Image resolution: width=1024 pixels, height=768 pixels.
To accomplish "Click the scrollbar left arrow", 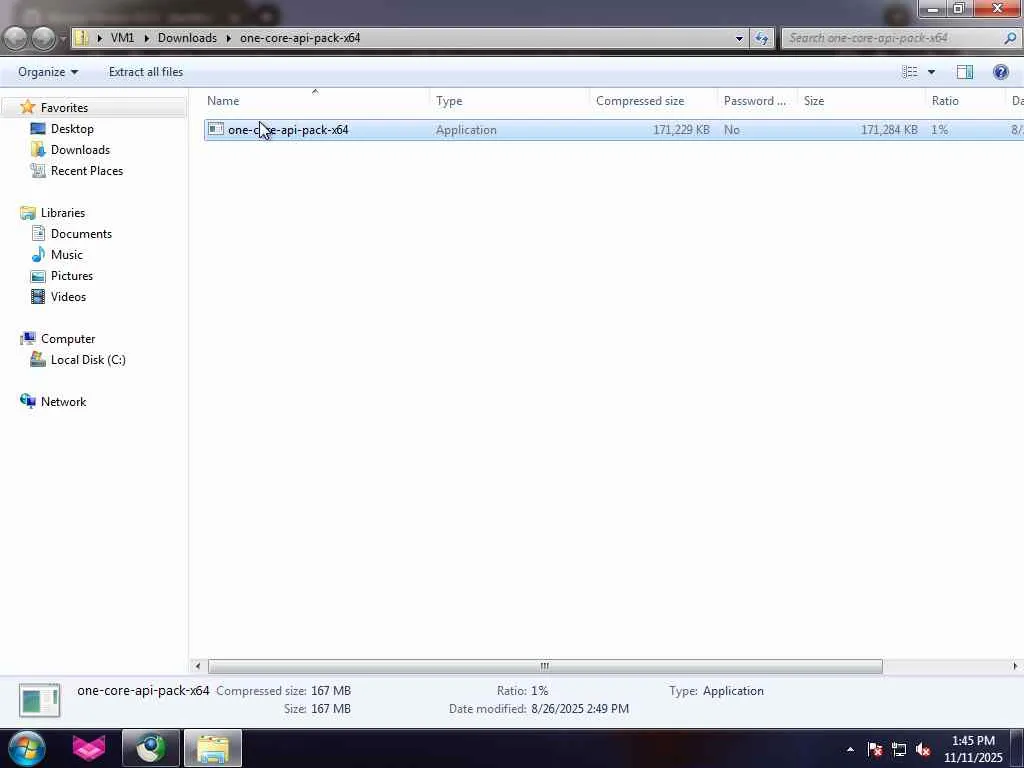I will pos(197,666).
